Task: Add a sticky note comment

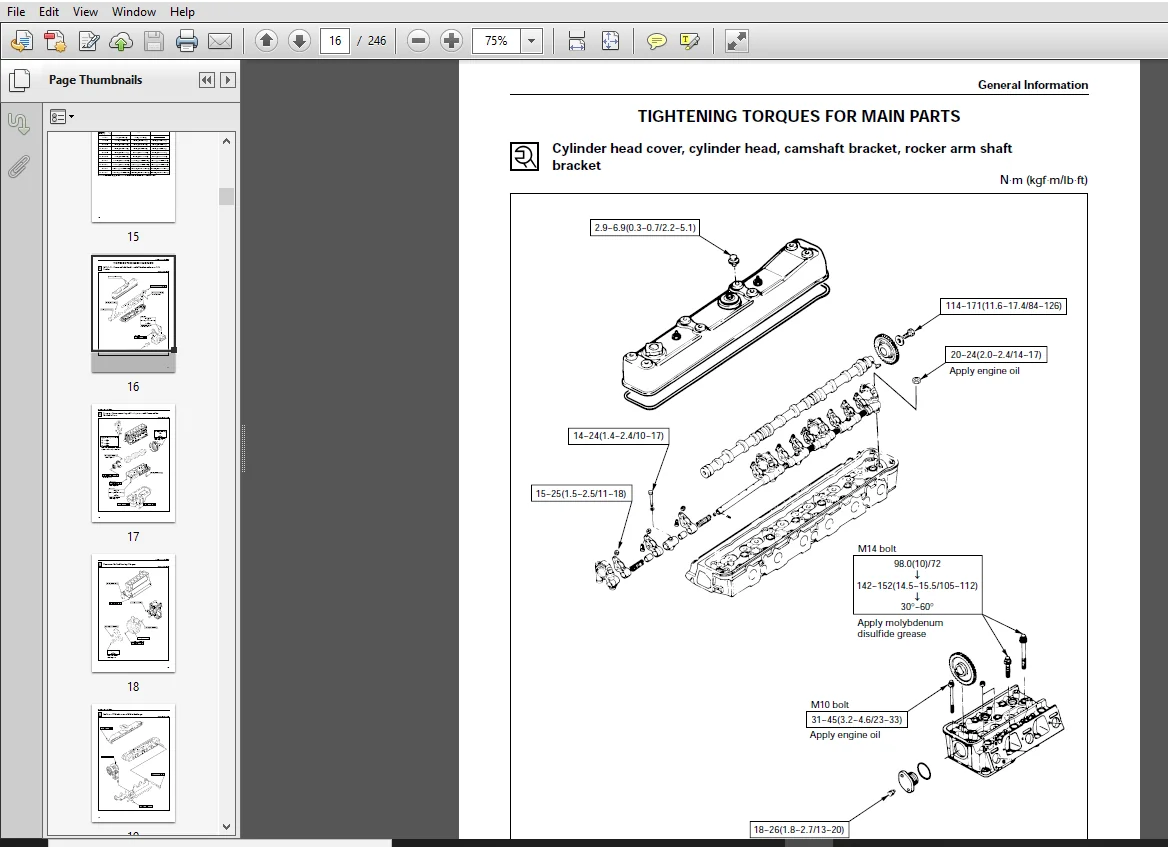Action: (x=656, y=41)
